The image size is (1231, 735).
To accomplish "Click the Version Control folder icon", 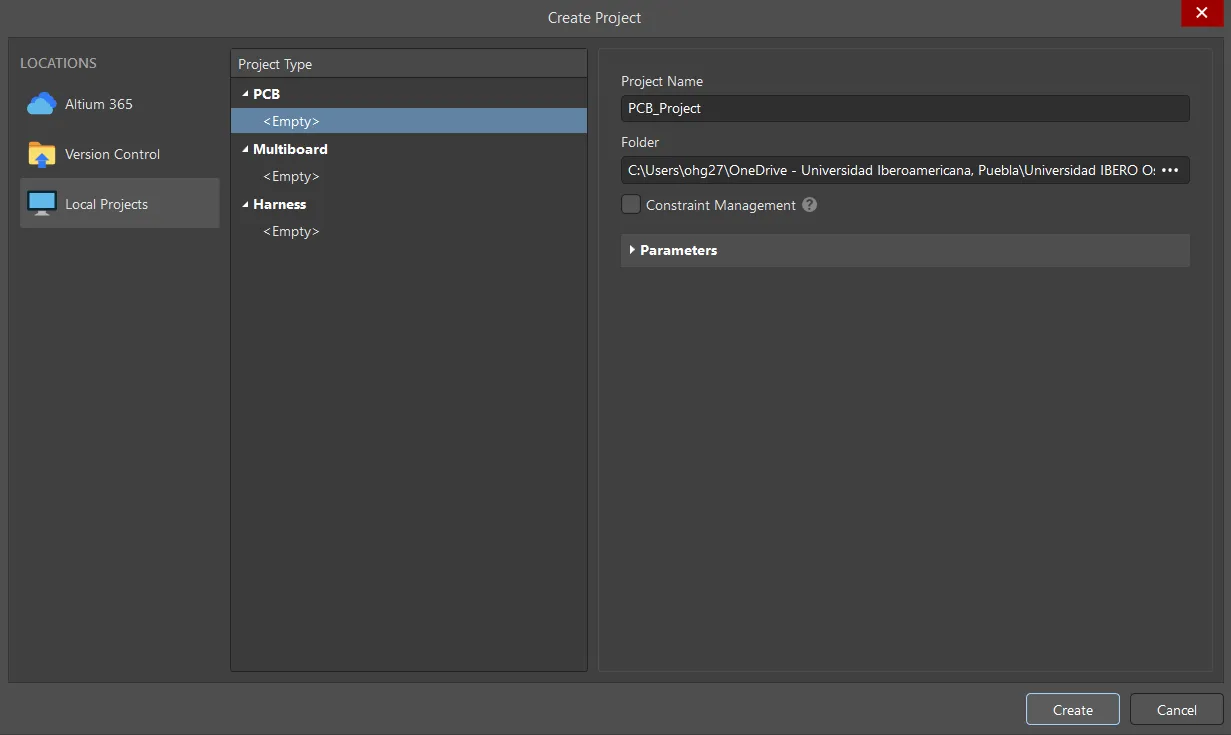I will tap(40, 153).
